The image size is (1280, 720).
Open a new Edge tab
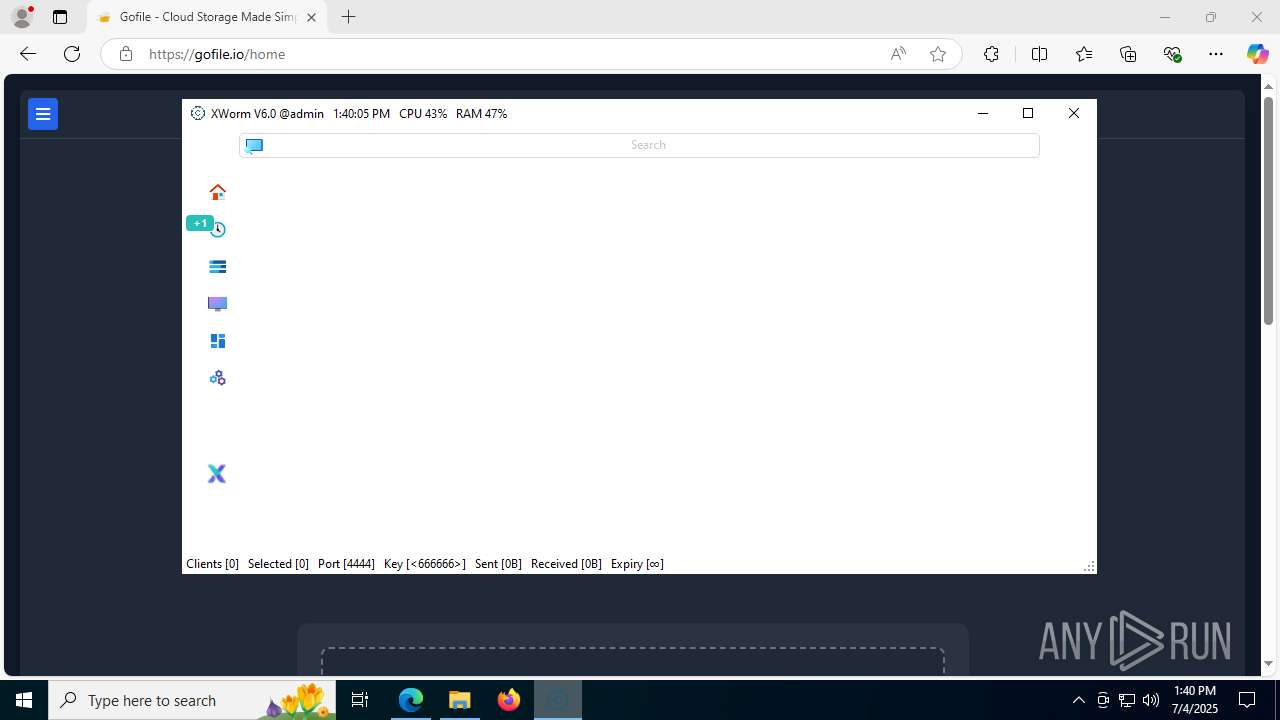click(x=348, y=17)
